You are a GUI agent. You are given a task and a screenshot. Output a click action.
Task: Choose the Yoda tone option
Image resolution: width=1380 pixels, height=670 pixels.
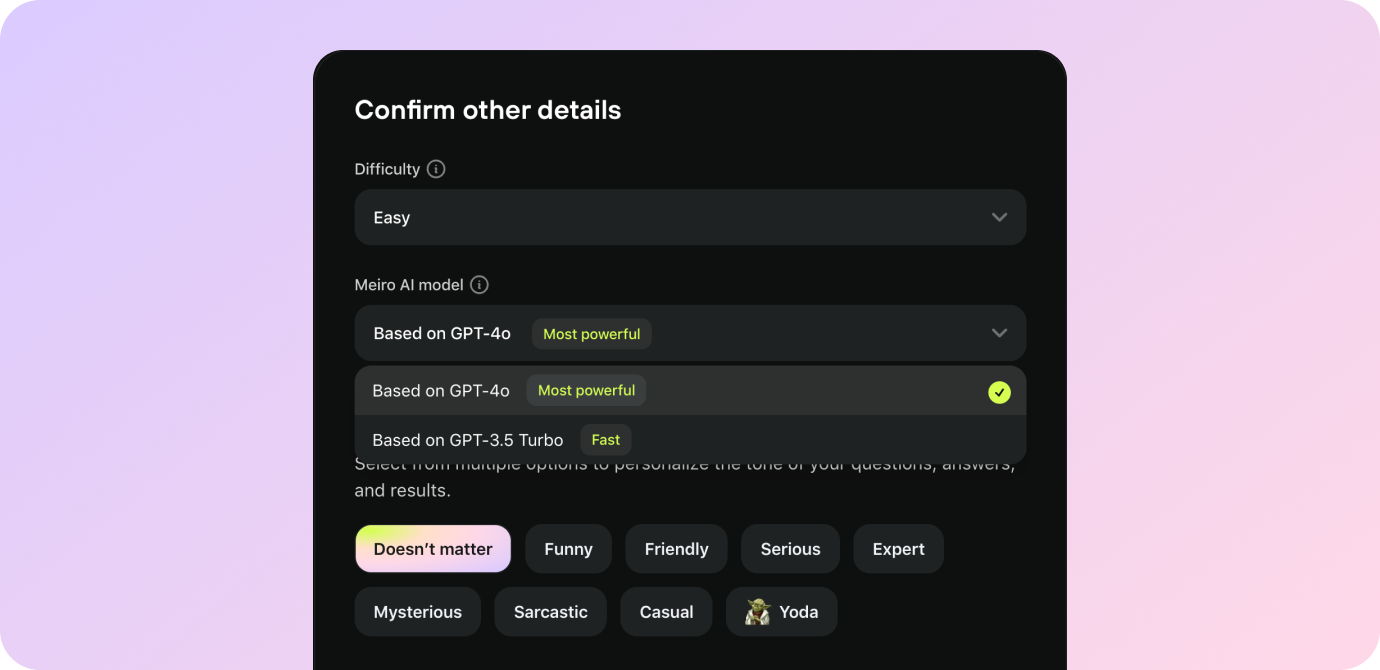tap(781, 611)
